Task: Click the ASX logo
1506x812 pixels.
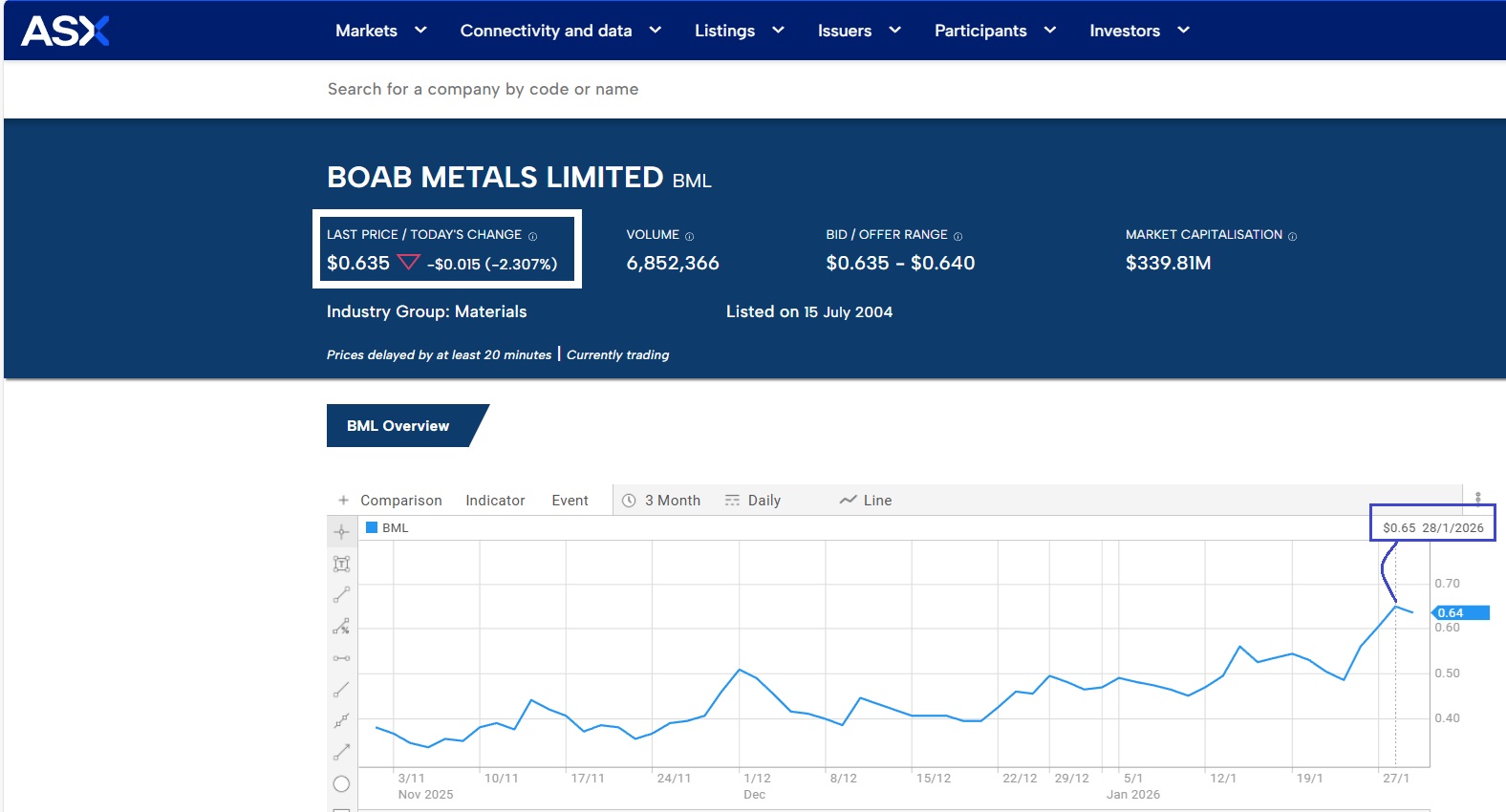Action: (x=65, y=31)
